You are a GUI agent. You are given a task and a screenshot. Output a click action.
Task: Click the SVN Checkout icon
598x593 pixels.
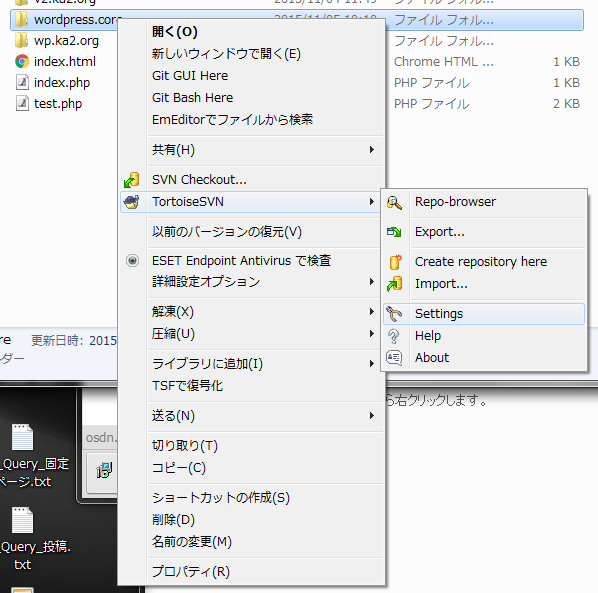(x=132, y=180)
